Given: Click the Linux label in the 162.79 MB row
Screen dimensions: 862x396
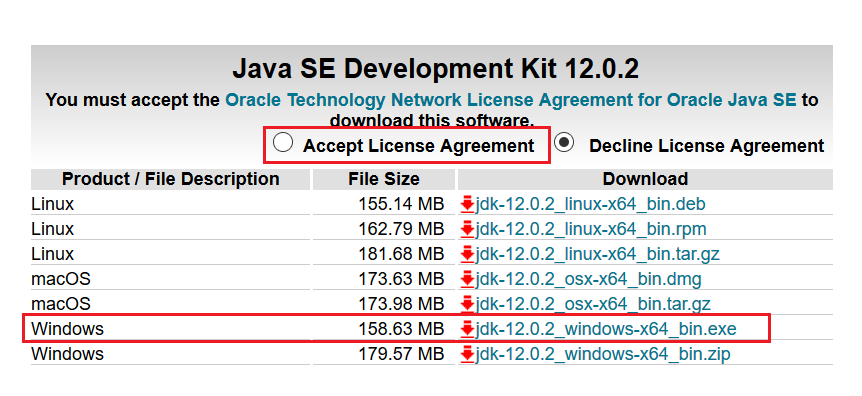Looking at the screenshot, I should (x=53, y=229).
